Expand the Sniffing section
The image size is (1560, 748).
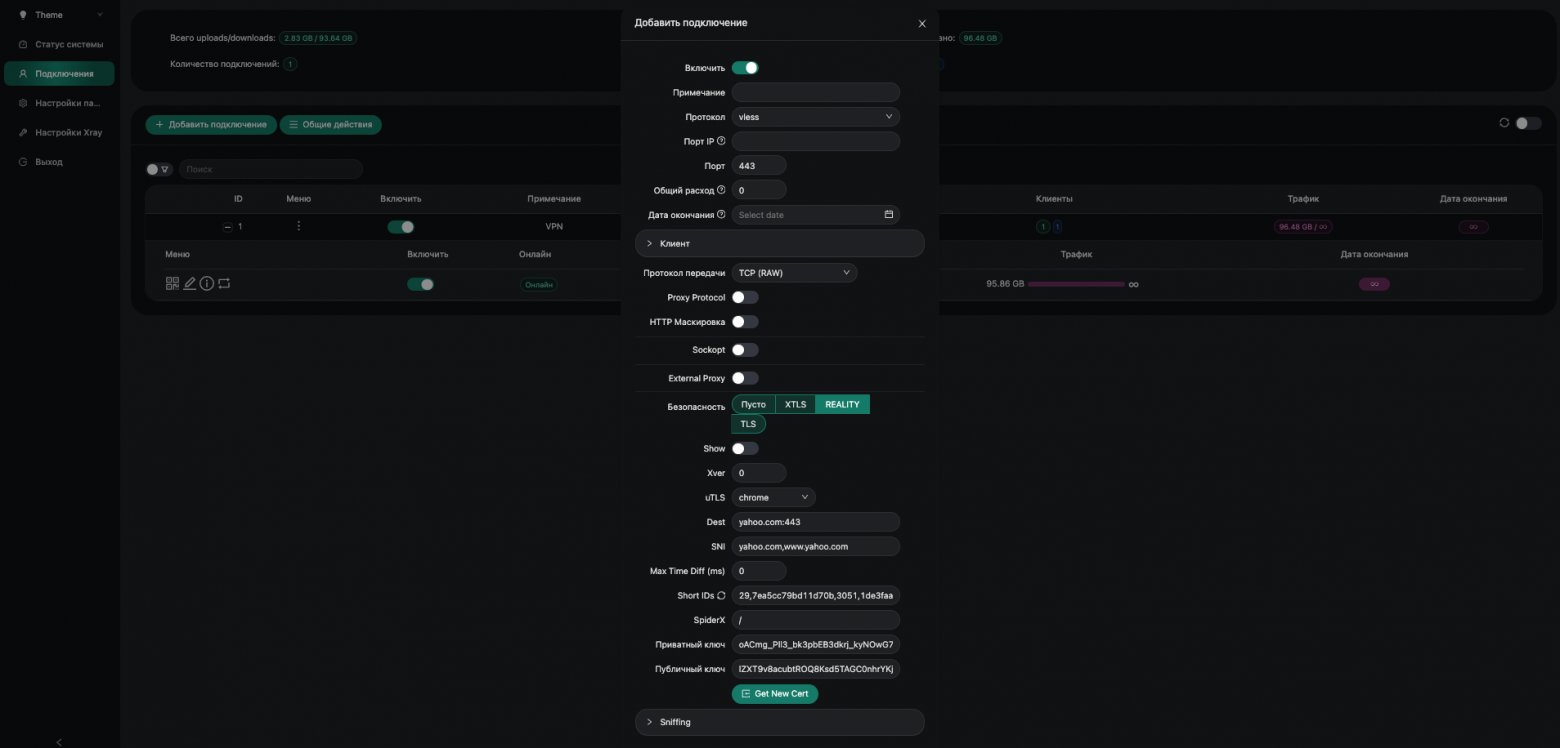(x=780, y=722)
